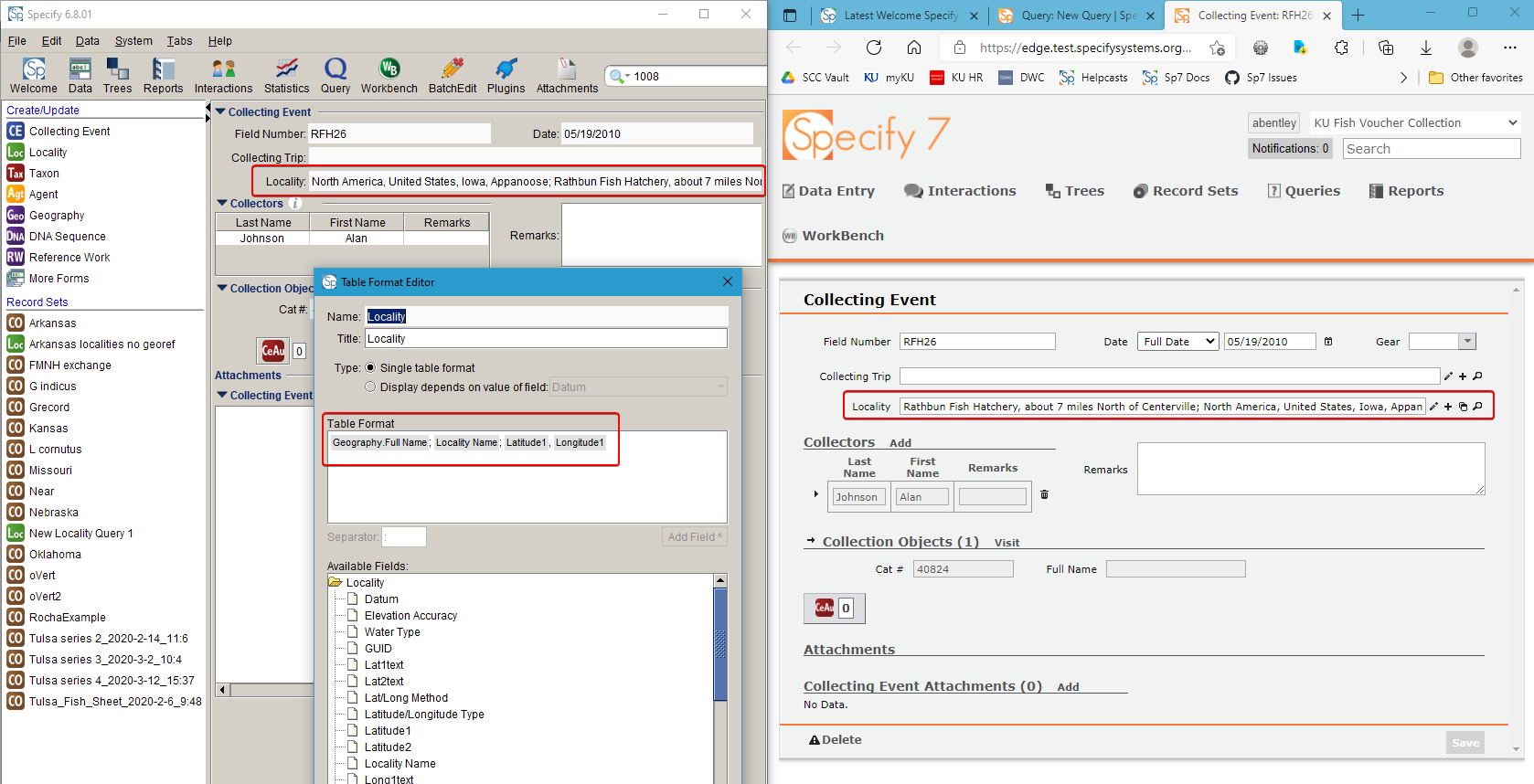This screenshot has width=1534, height=784.
Task: Open the Full Date precision dropdown
Action: tap(1177, 342)
